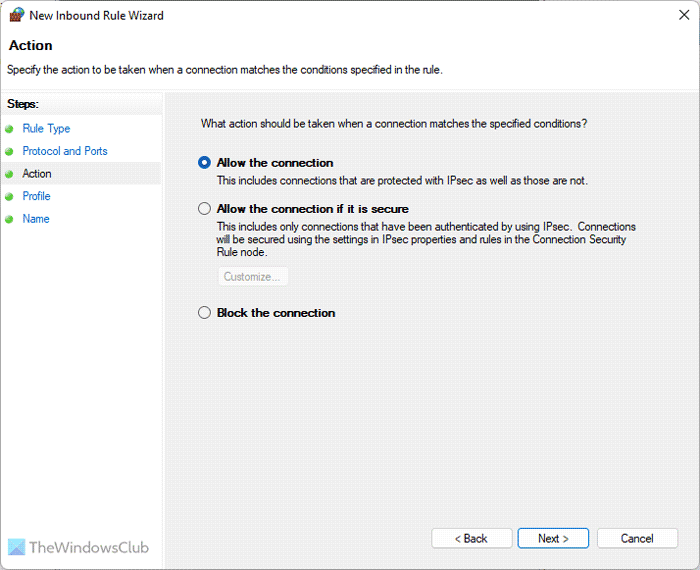Open the Protocol and Ports step
The image size is (700, 570).
point(65,151)
